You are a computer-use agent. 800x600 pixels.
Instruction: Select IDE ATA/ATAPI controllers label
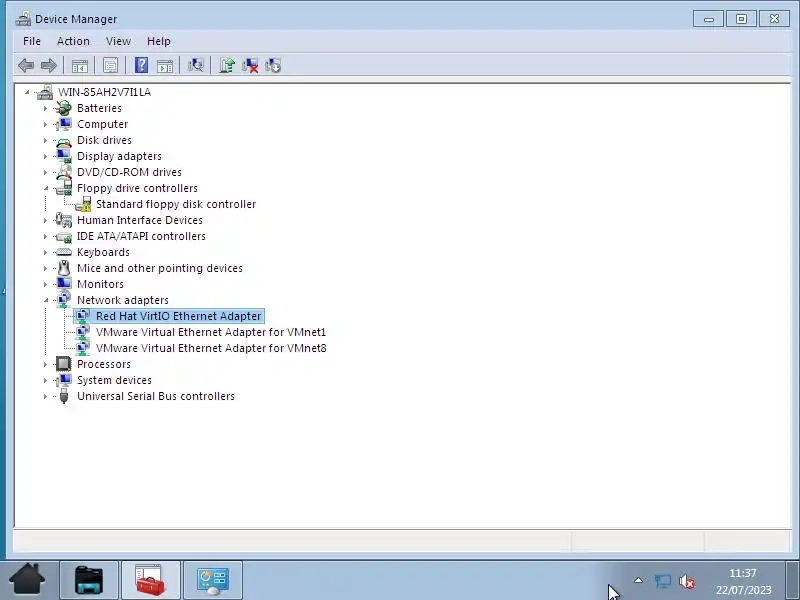[141, 236]
